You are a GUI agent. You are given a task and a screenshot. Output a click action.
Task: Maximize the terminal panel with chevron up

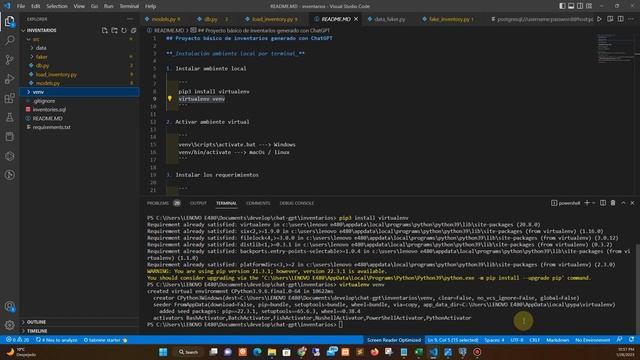[x=623, y=203]
